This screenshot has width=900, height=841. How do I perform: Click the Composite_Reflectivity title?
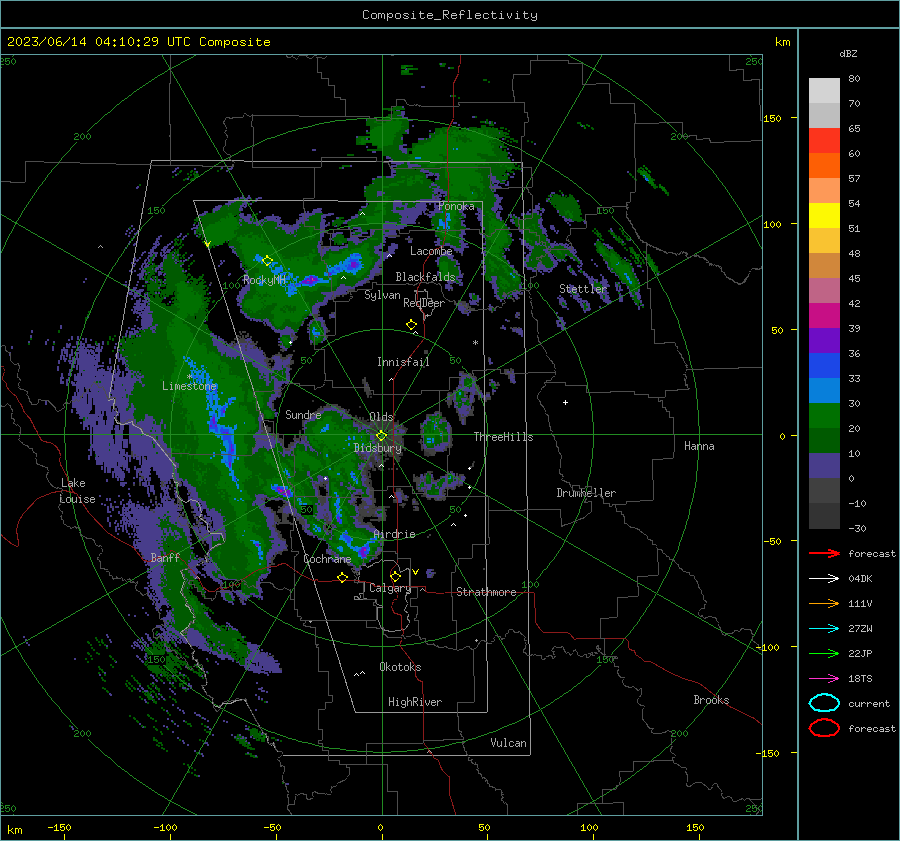(450, 15)
